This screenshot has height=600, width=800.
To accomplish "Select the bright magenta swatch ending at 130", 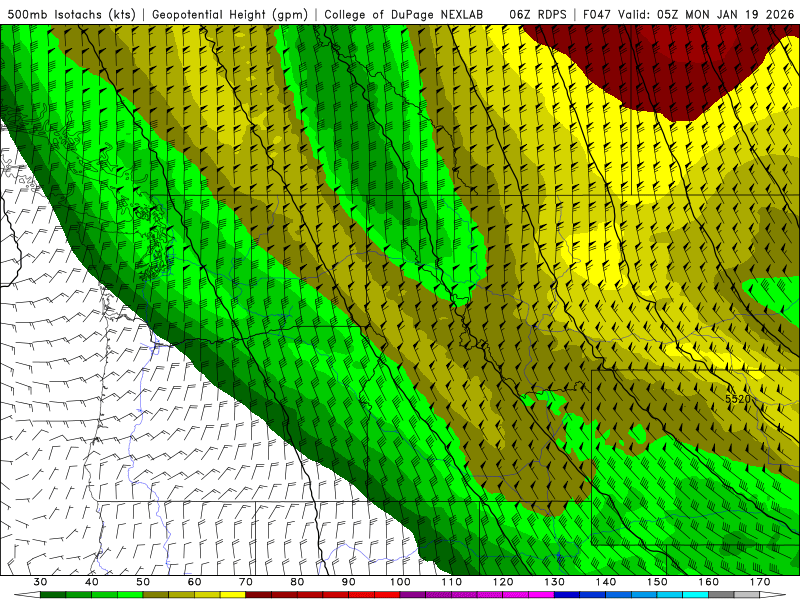I will coord(542,596).
